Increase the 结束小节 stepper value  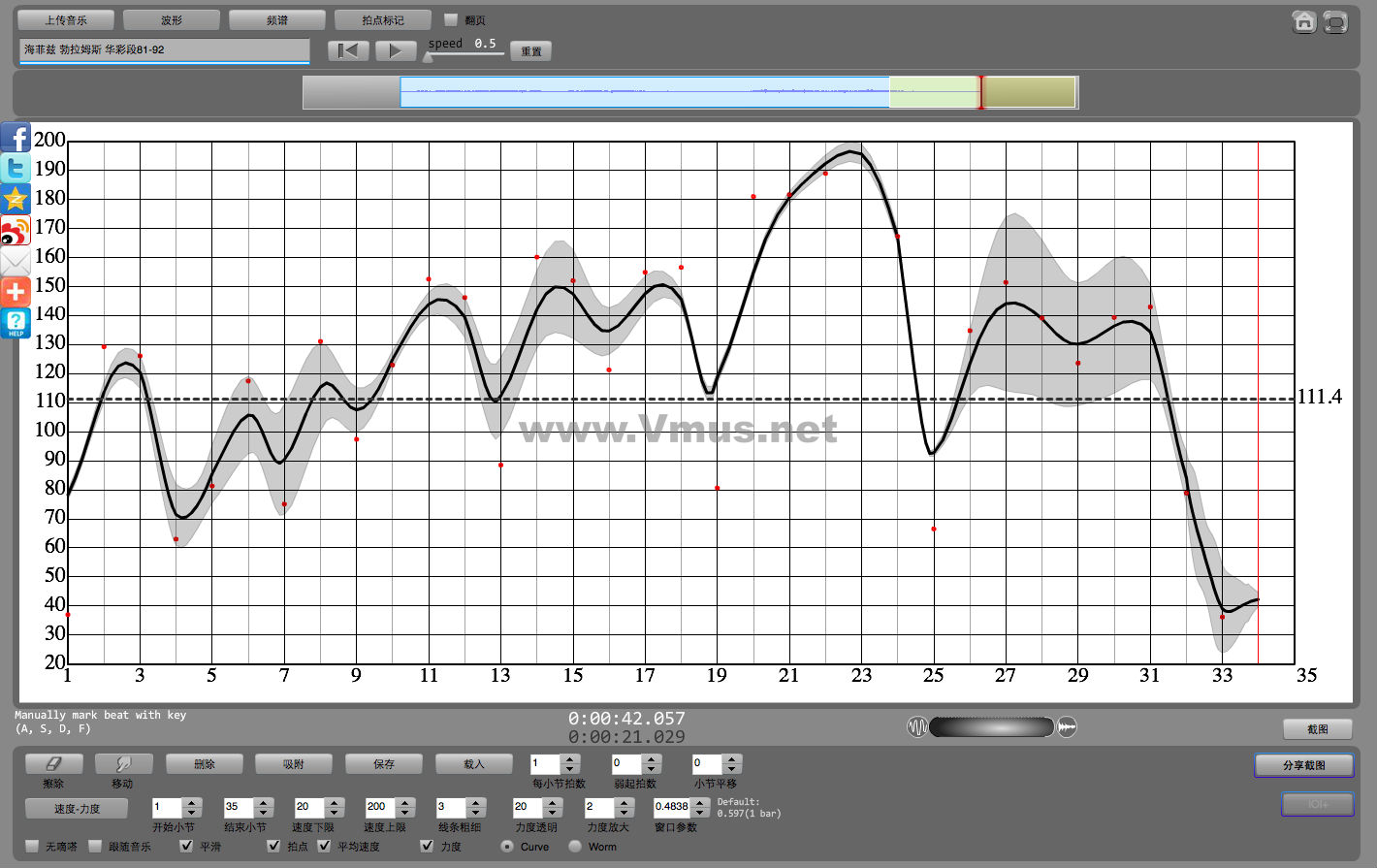264,802
